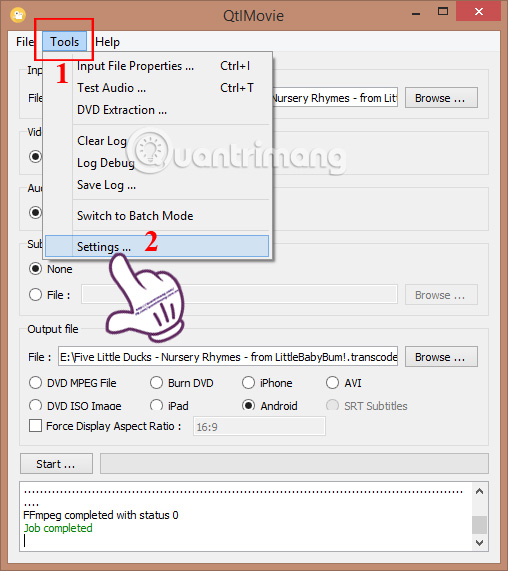This screenshot has width=508, height=571.
Task: Browse for the input file
Action: (x=441, y=98)
